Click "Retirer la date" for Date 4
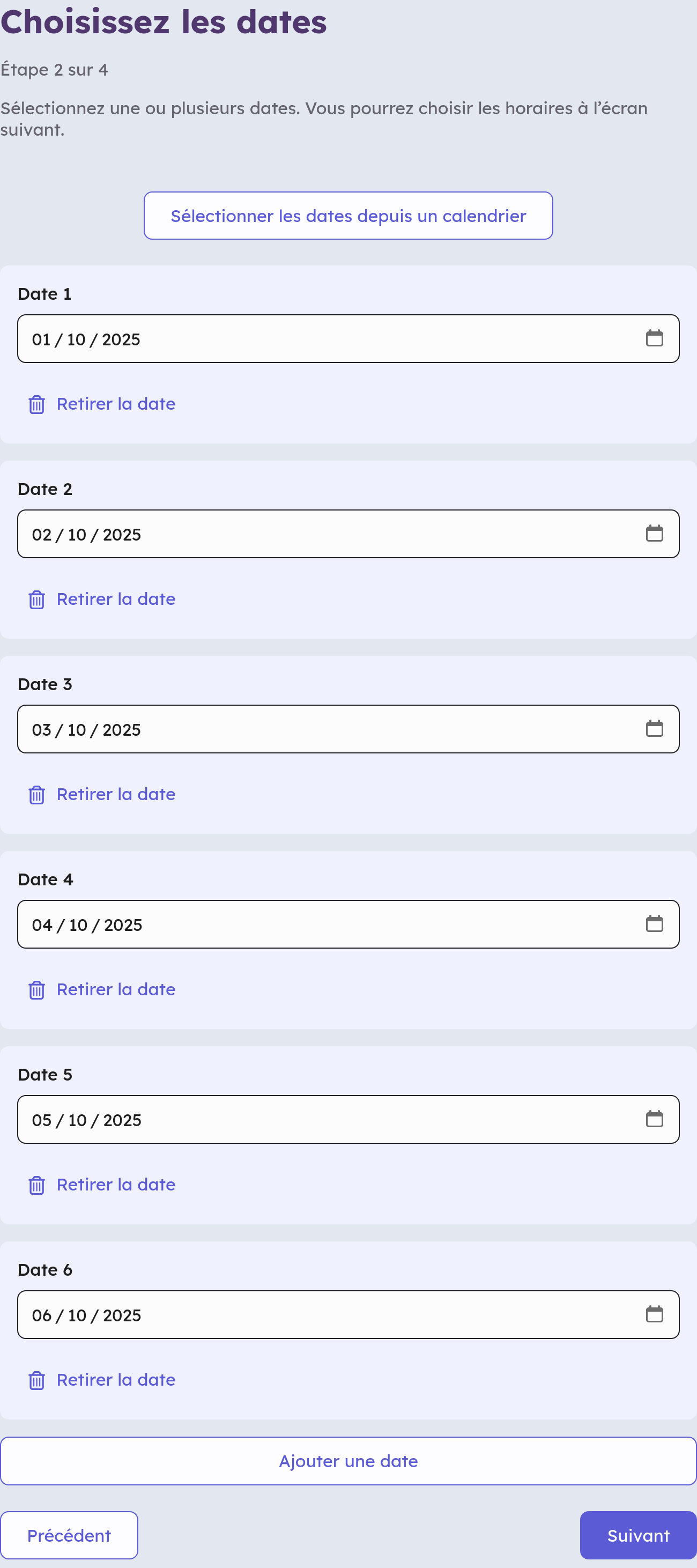The image size is (697, 1568). [116, 989]
